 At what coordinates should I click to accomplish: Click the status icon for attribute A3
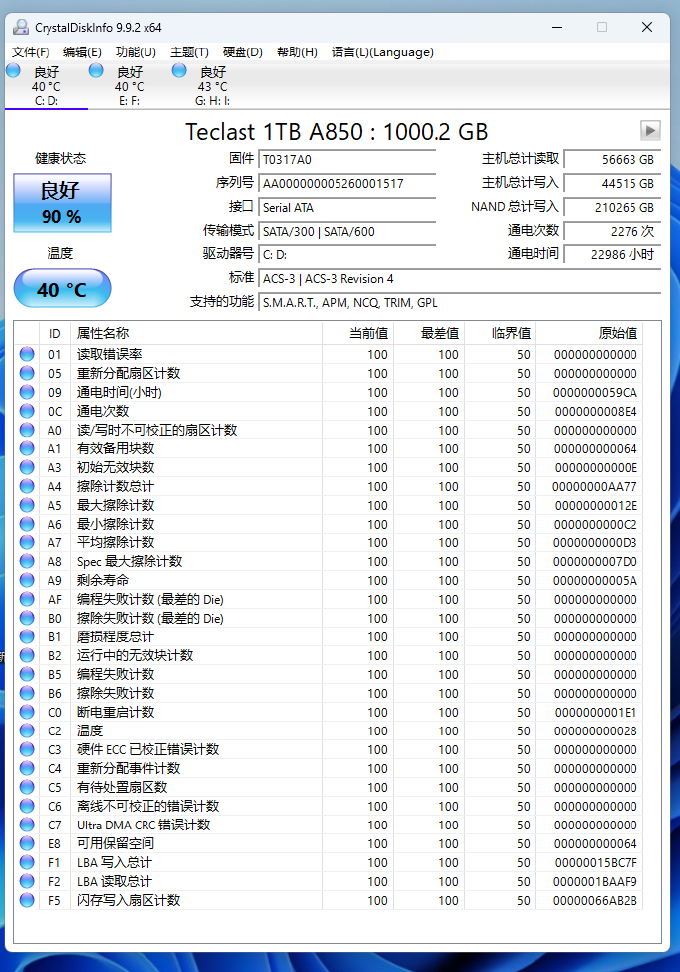[27, 467]
